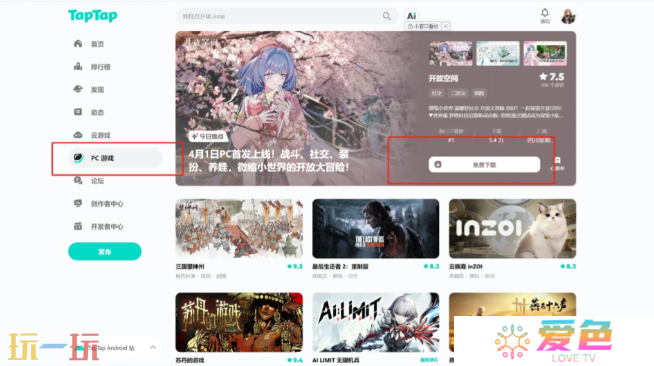Viewport: 654px width, 366px height.
Task: Select the first banner screenshot thumbnail
Action: tap(450, 53)
